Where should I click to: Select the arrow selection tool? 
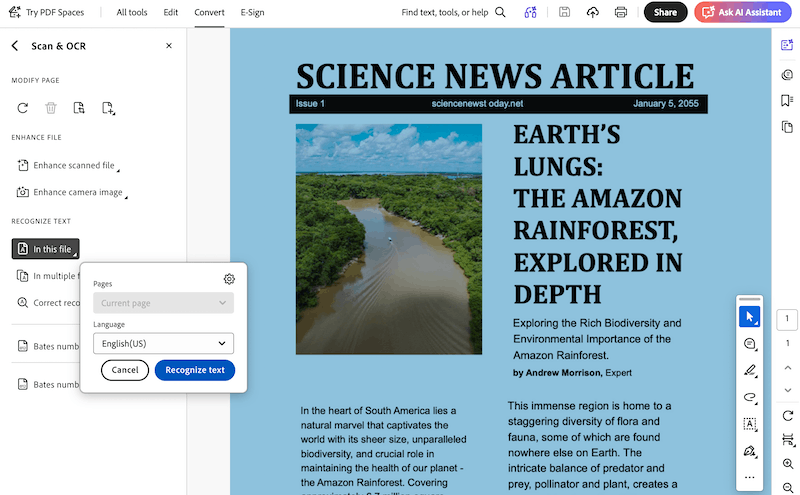(x=749, y=317)
